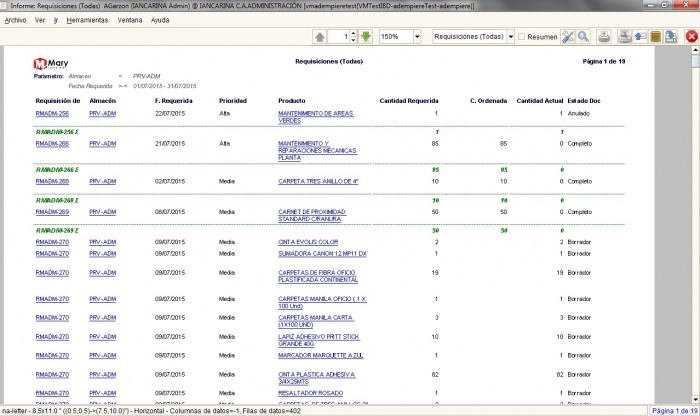Viewport: 700px width, 416px height.
Task: Click the F. Requerida column header
Action: click(174, 101)
